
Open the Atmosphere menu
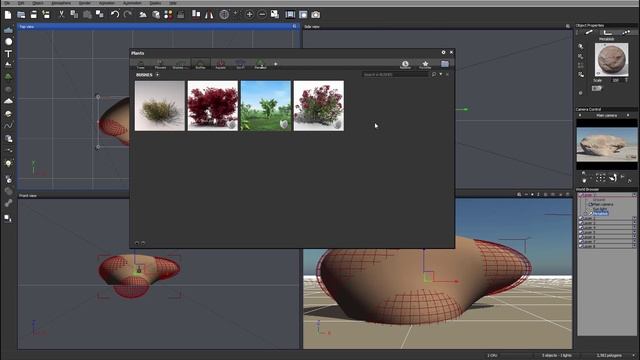click(x=61, y=3)
